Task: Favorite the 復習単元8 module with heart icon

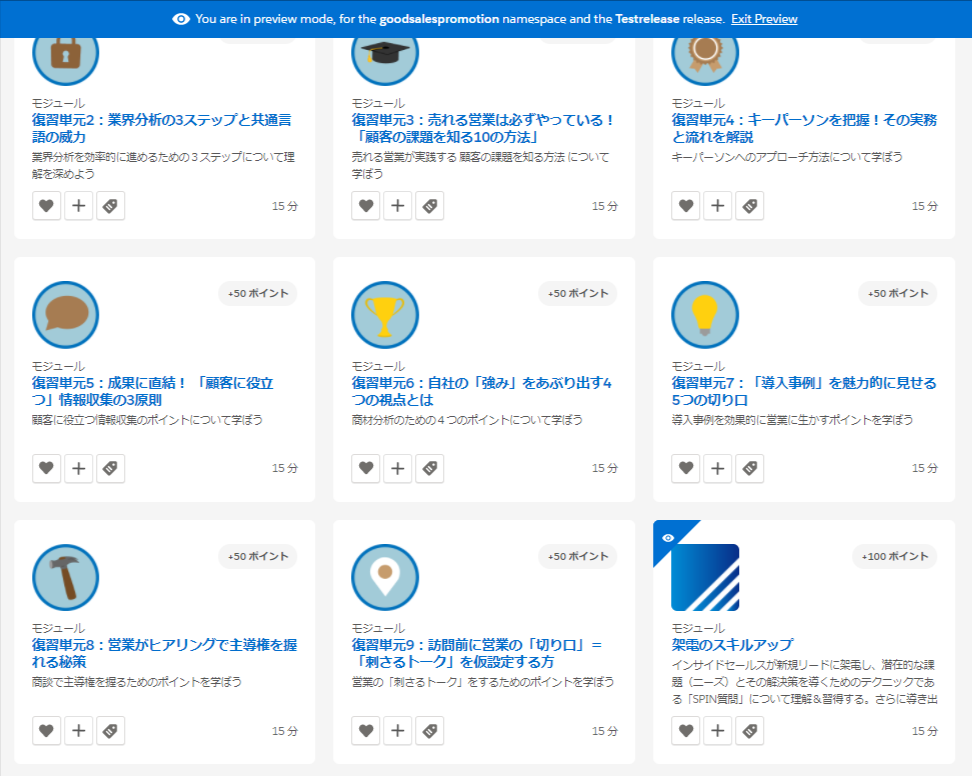Action: [46, 731]
